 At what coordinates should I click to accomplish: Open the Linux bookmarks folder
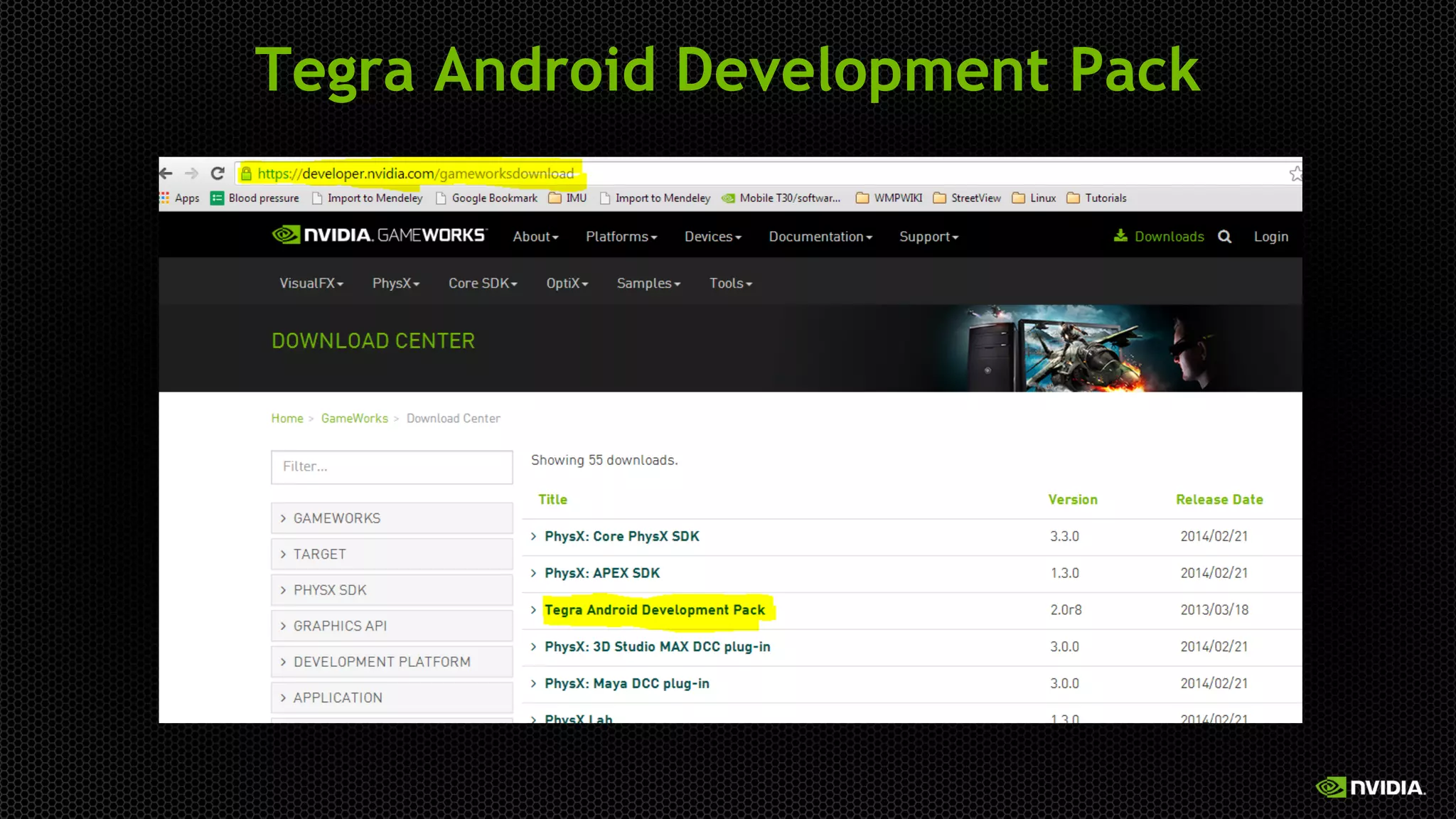click(x=1034, y=198)
